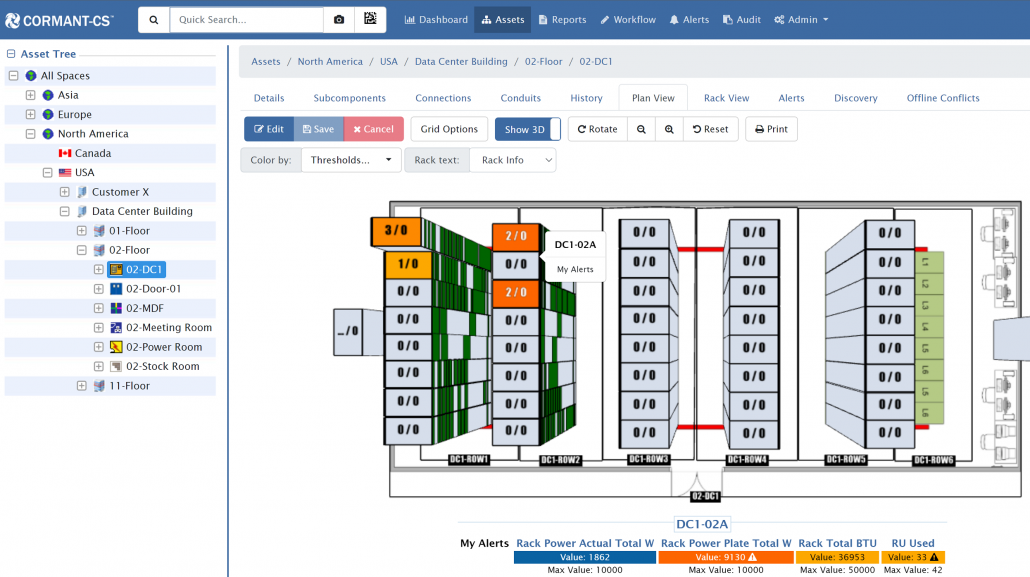Expand the 11-Floor tree node

coord(81,386)
